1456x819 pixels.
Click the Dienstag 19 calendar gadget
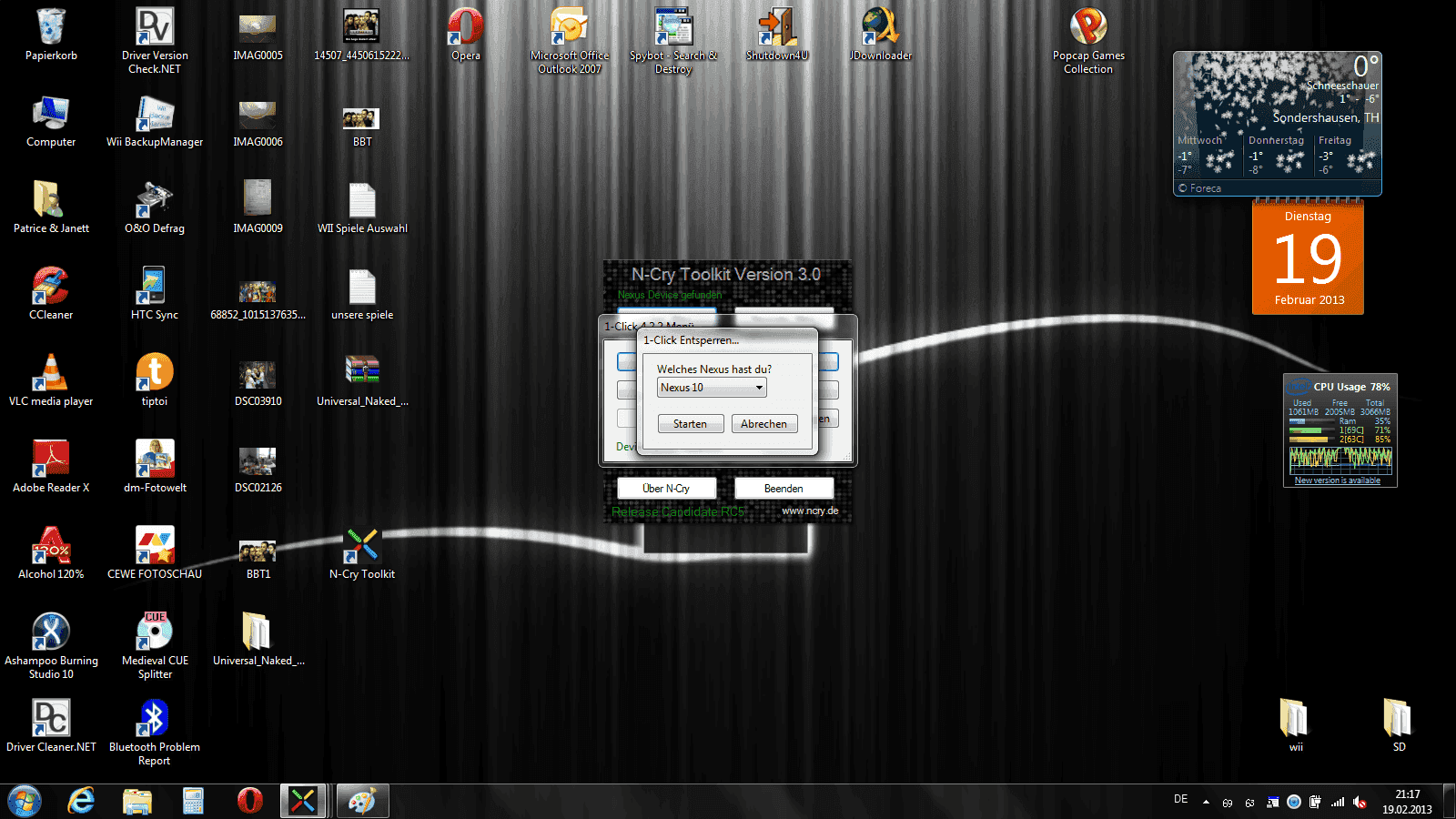click(x=1308, y=258)
